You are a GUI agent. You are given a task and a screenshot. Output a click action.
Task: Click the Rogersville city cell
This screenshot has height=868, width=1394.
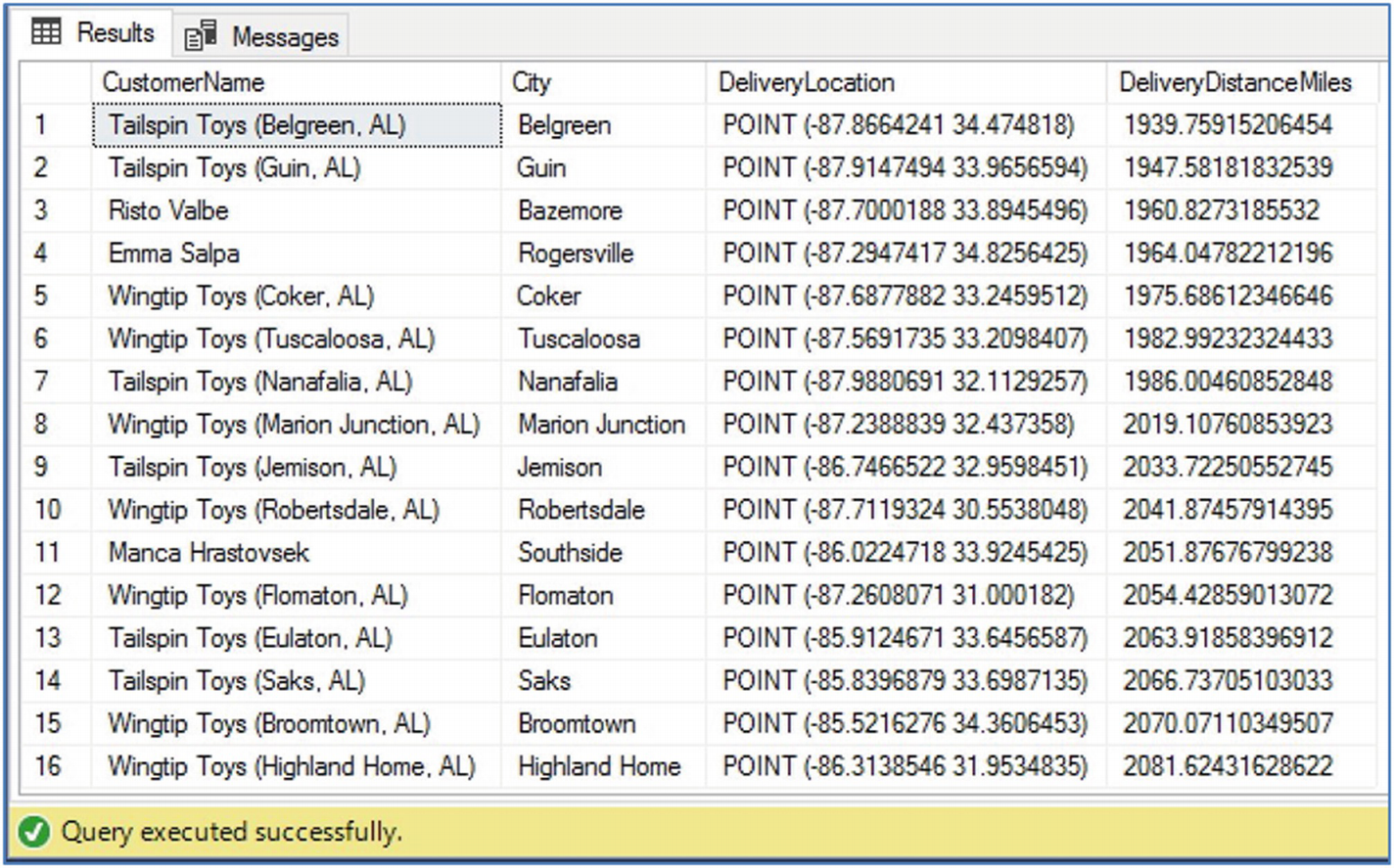coord(603,253)
